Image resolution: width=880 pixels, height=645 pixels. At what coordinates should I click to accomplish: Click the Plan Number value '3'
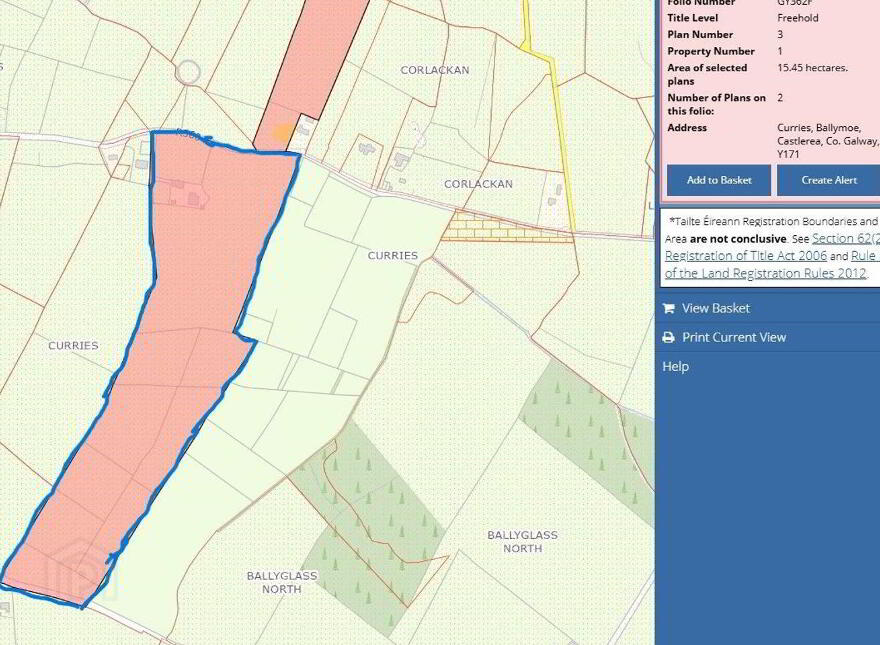pos(780,35)
